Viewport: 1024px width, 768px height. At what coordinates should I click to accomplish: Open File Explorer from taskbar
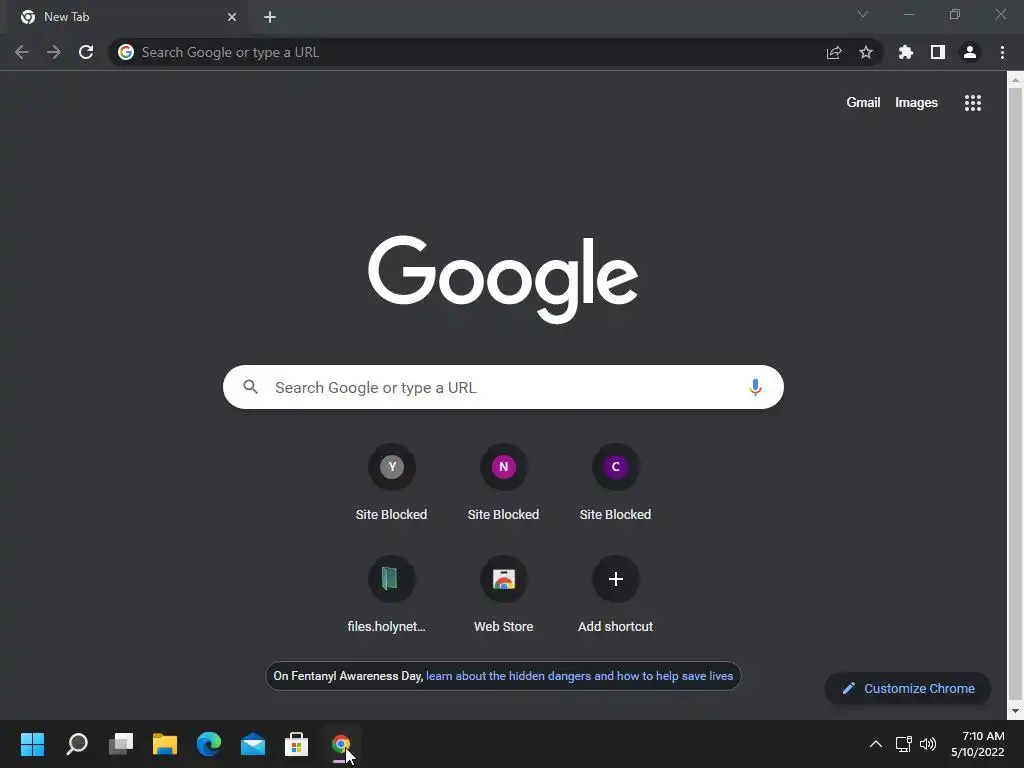pos(165,744)
